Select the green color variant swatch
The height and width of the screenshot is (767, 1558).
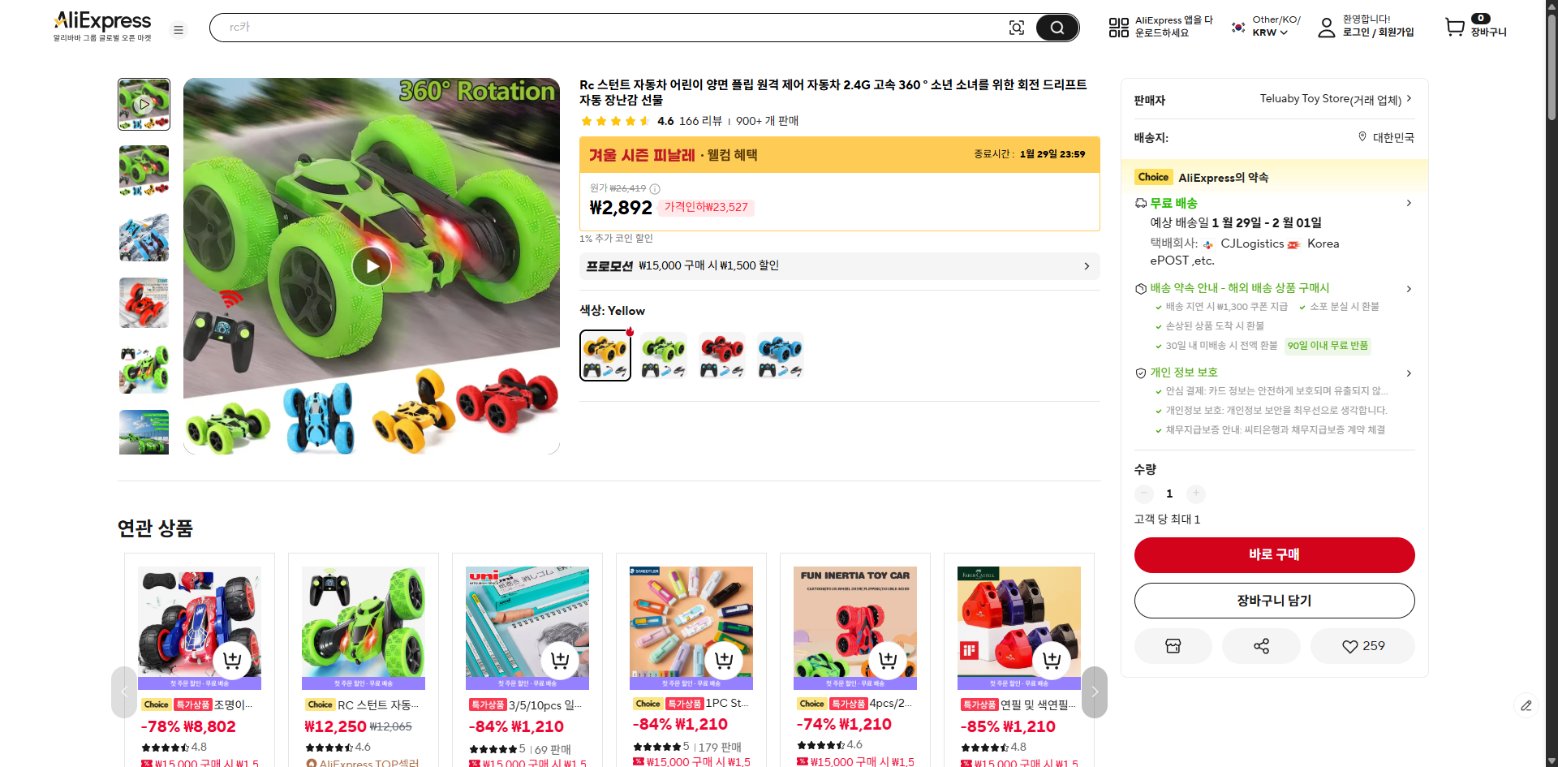[x=663, y=356]
